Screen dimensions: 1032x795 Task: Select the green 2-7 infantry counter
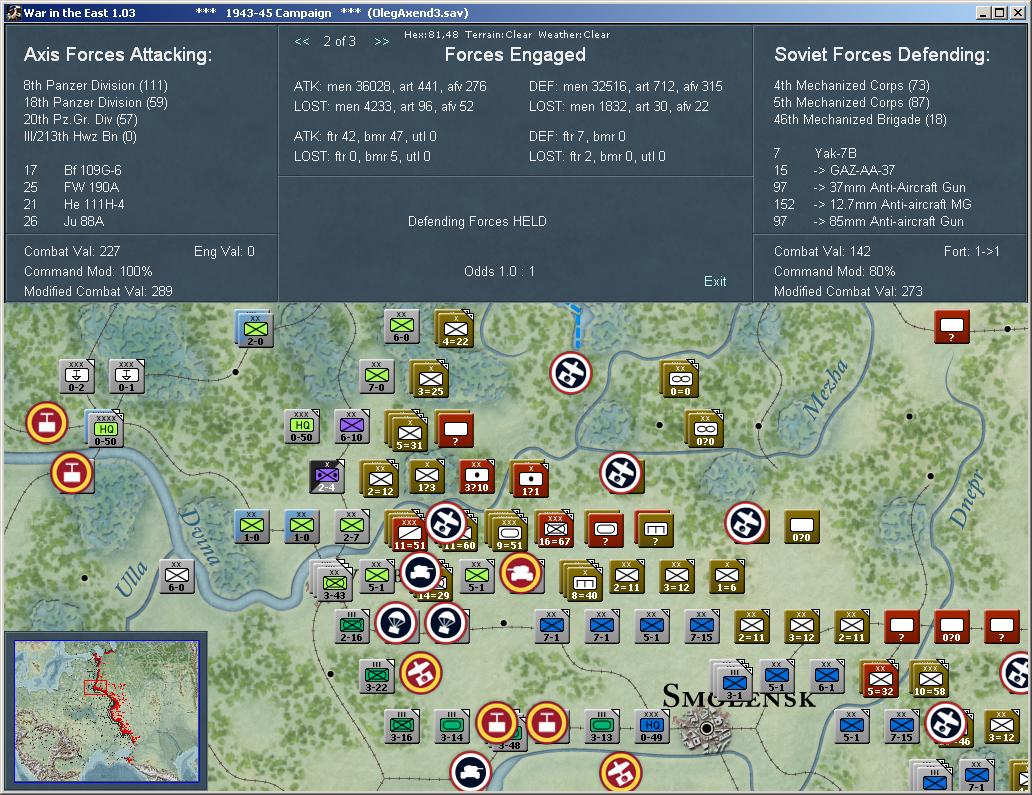coord(351,526)
